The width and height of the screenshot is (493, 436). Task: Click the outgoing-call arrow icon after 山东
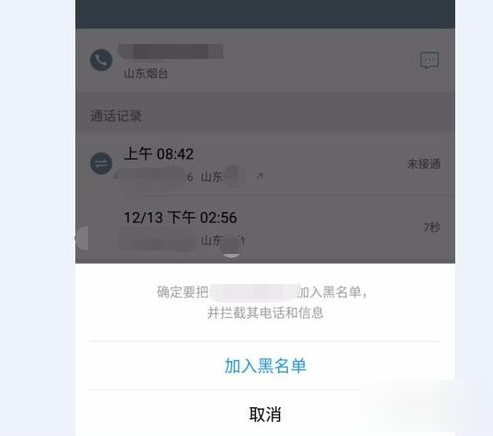[260, 176]
